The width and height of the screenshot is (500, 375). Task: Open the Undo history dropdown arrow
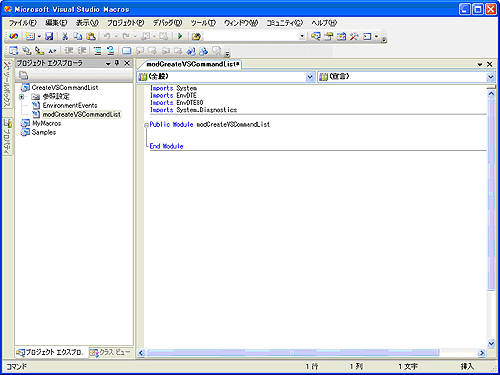point(116,36)
